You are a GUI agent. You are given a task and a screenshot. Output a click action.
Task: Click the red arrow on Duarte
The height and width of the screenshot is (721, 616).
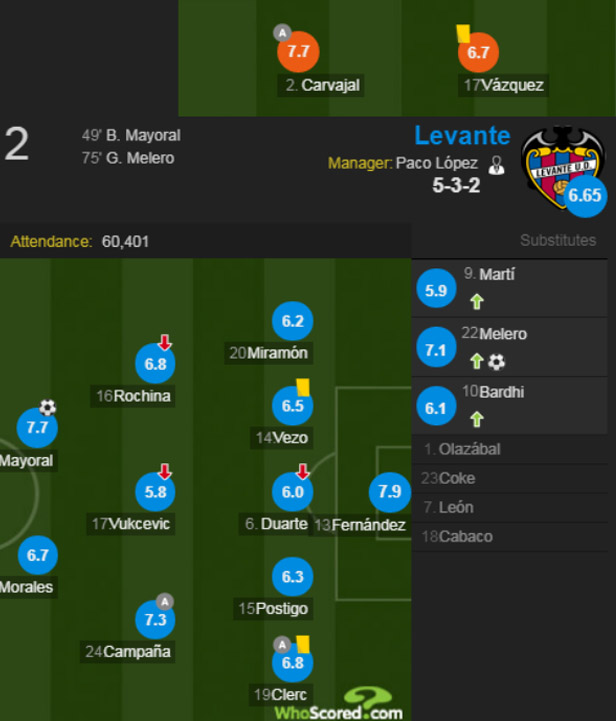(x=302, y=471)
